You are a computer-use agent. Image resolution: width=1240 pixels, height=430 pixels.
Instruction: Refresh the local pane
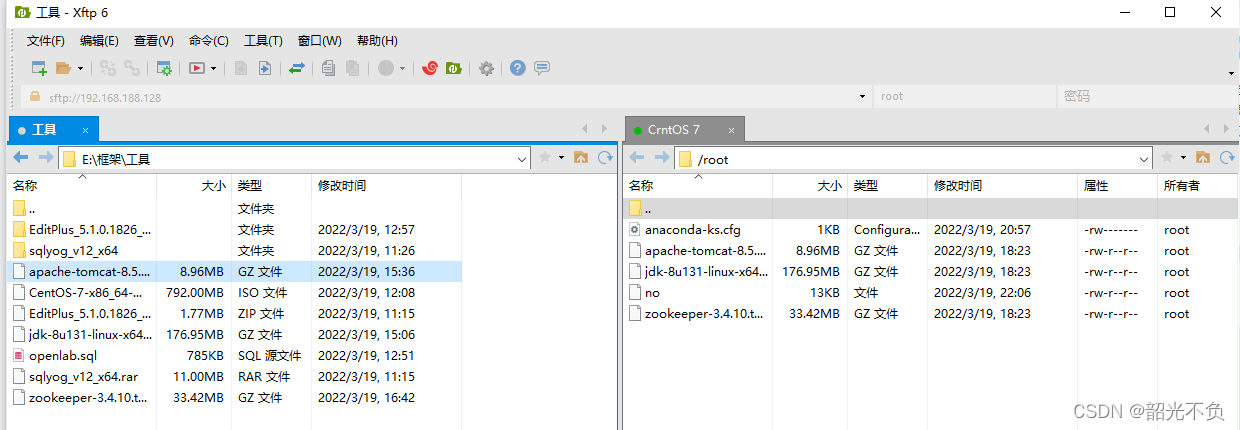605,158
